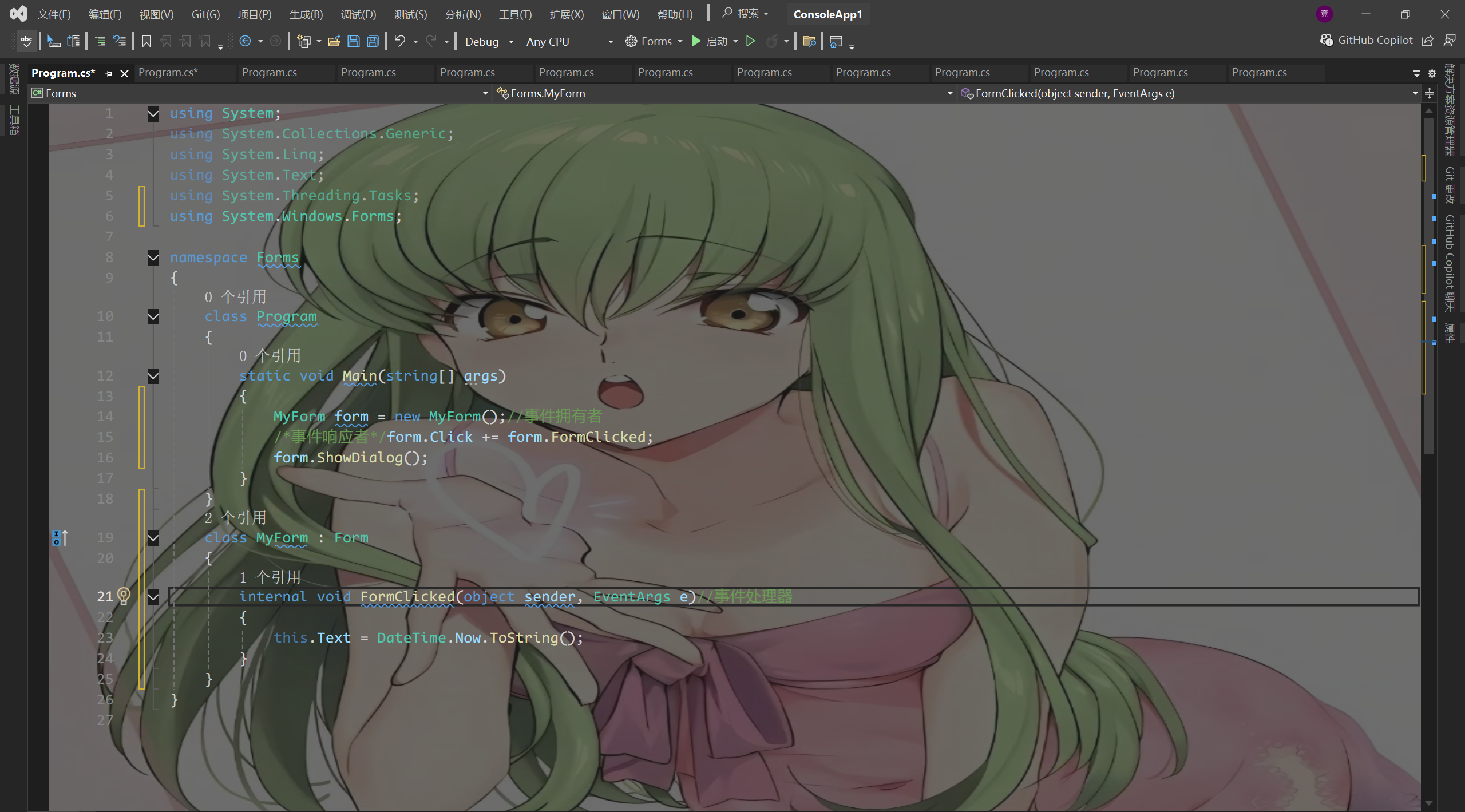Screen dimensions: 1465x812
Task: Open the 文件(F) menu
Action: pyautogui.click(x=54, y=14)
